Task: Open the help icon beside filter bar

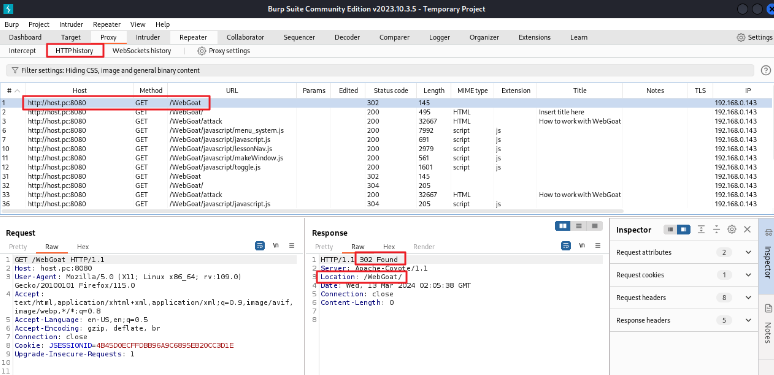Action: click(x=766, y=70)
